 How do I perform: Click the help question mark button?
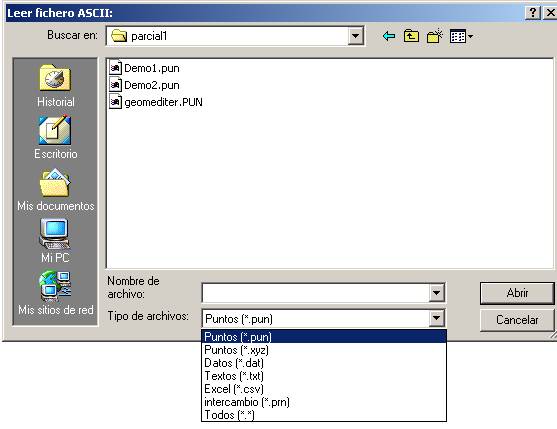click(x=532, y=13)
